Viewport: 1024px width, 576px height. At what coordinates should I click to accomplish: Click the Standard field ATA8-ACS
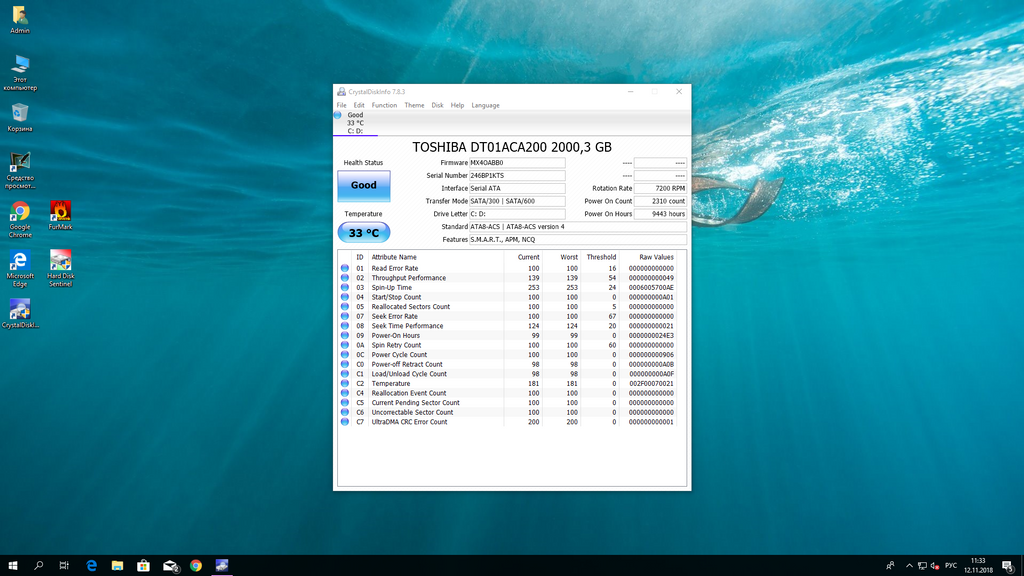click(577, 227)
